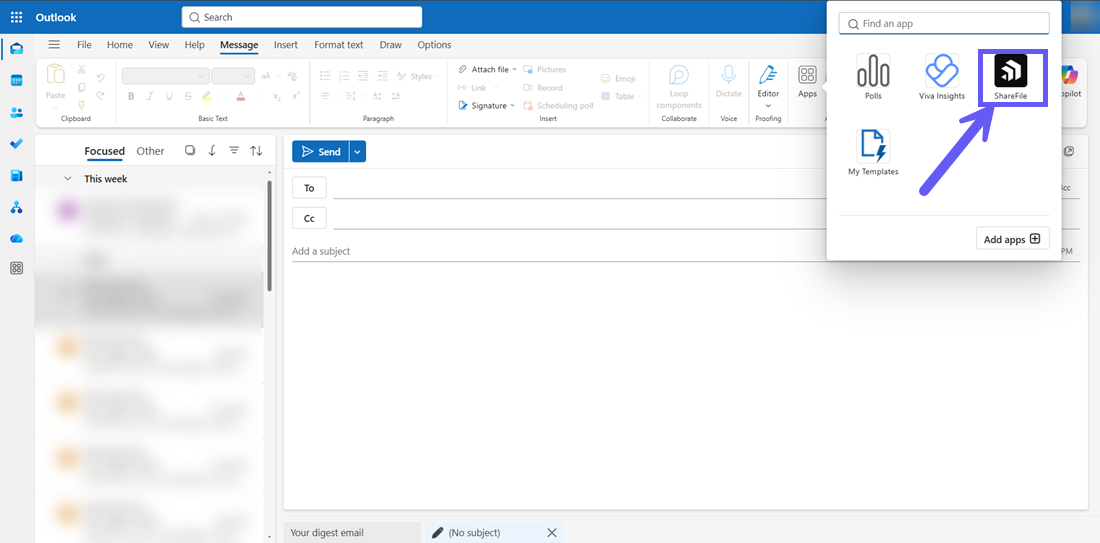
Task: Switch to the Format text tab
Action: (x=339, y=44)
